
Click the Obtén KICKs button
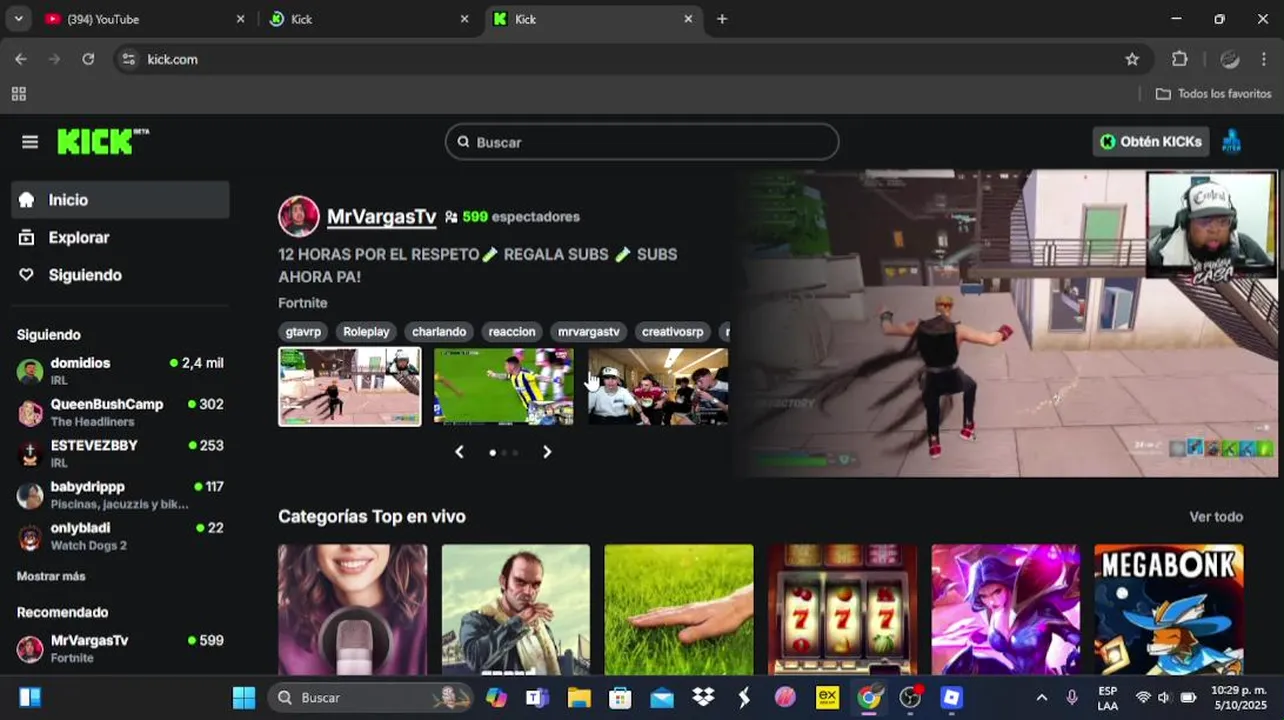(1150, 142)
